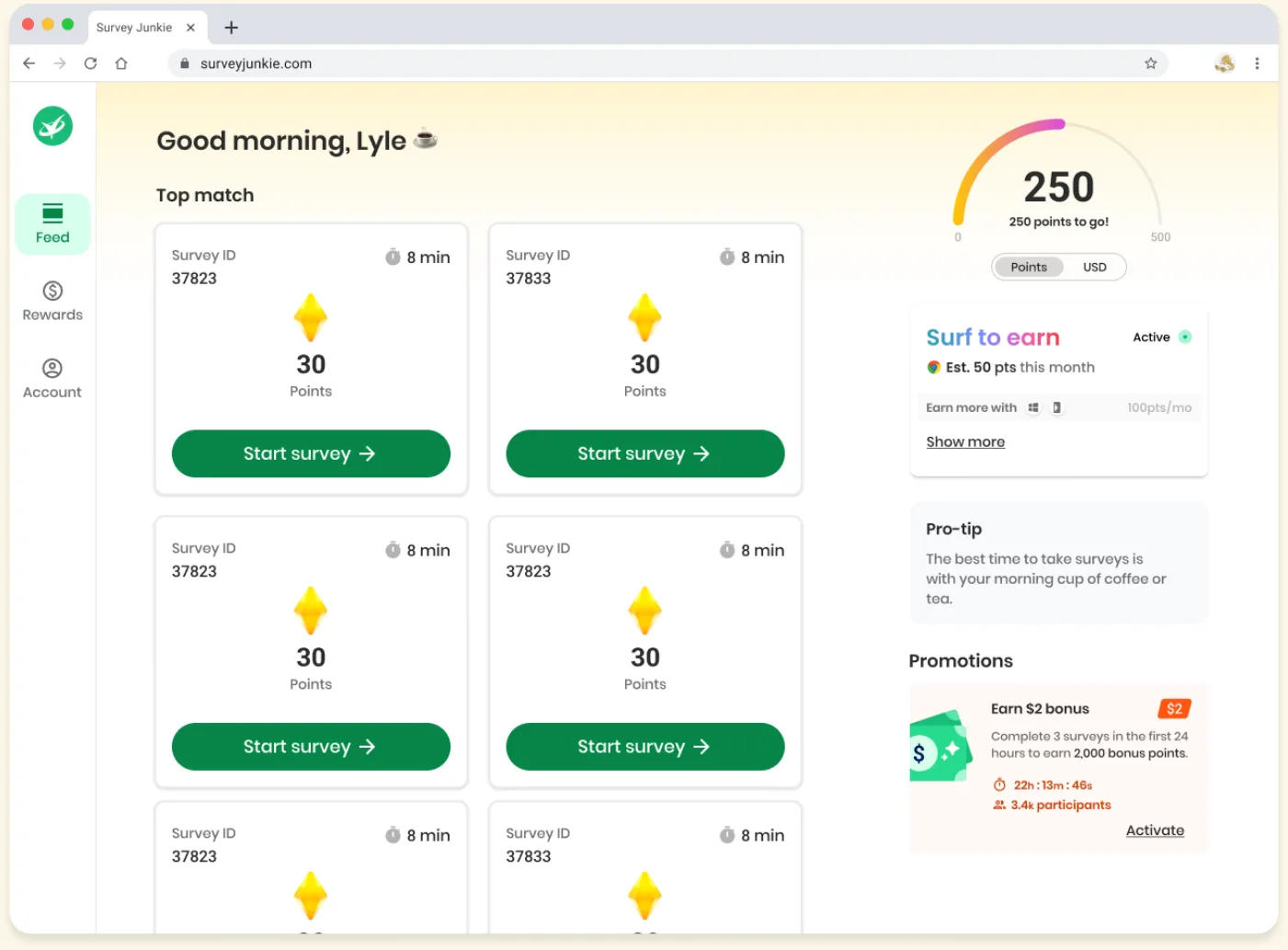Click the orange $2 promotion badge
The width and height of the screenshot is (1288, 950).
1174,708
